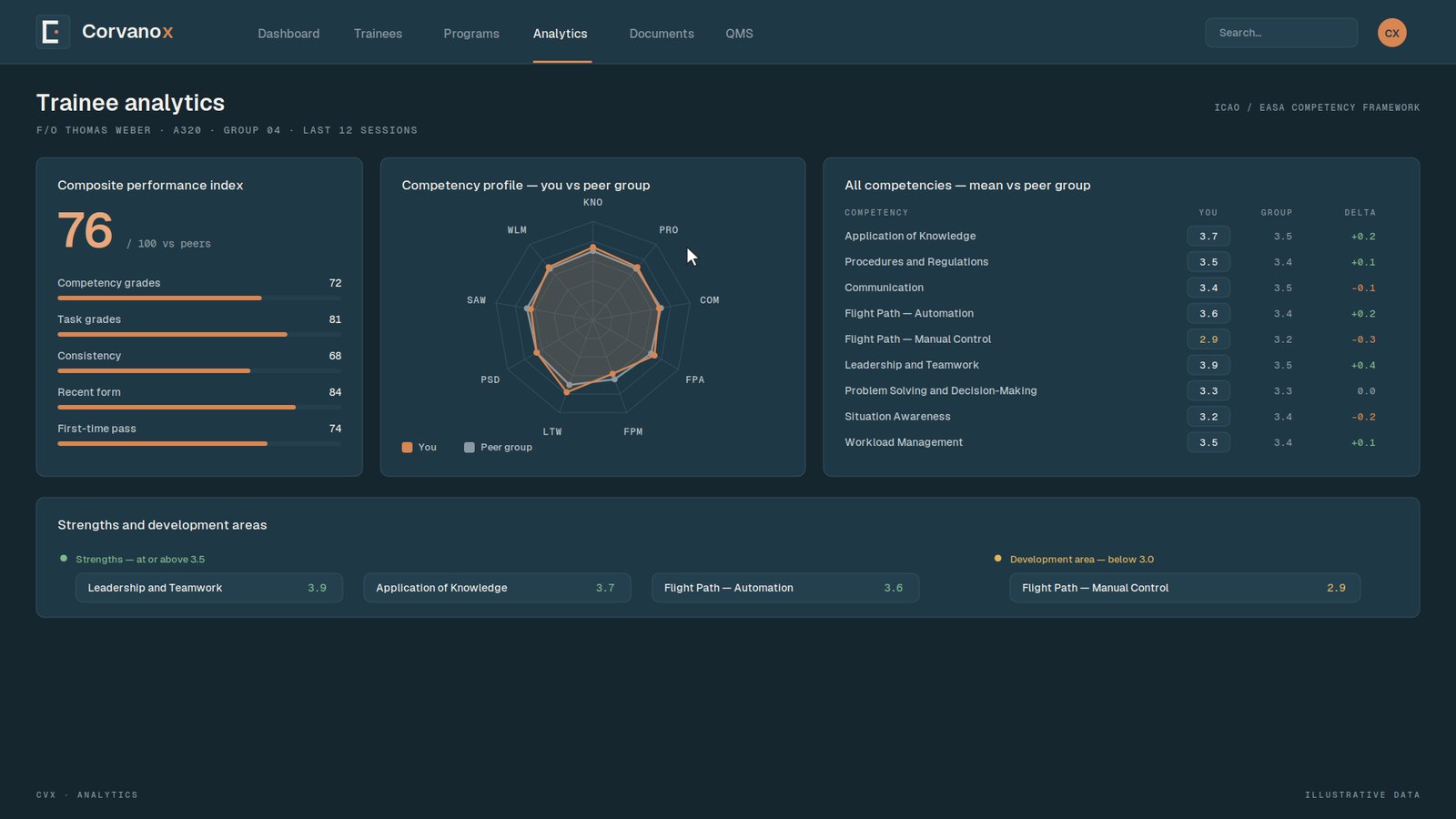Open the Trainees tab

[378, 34]
